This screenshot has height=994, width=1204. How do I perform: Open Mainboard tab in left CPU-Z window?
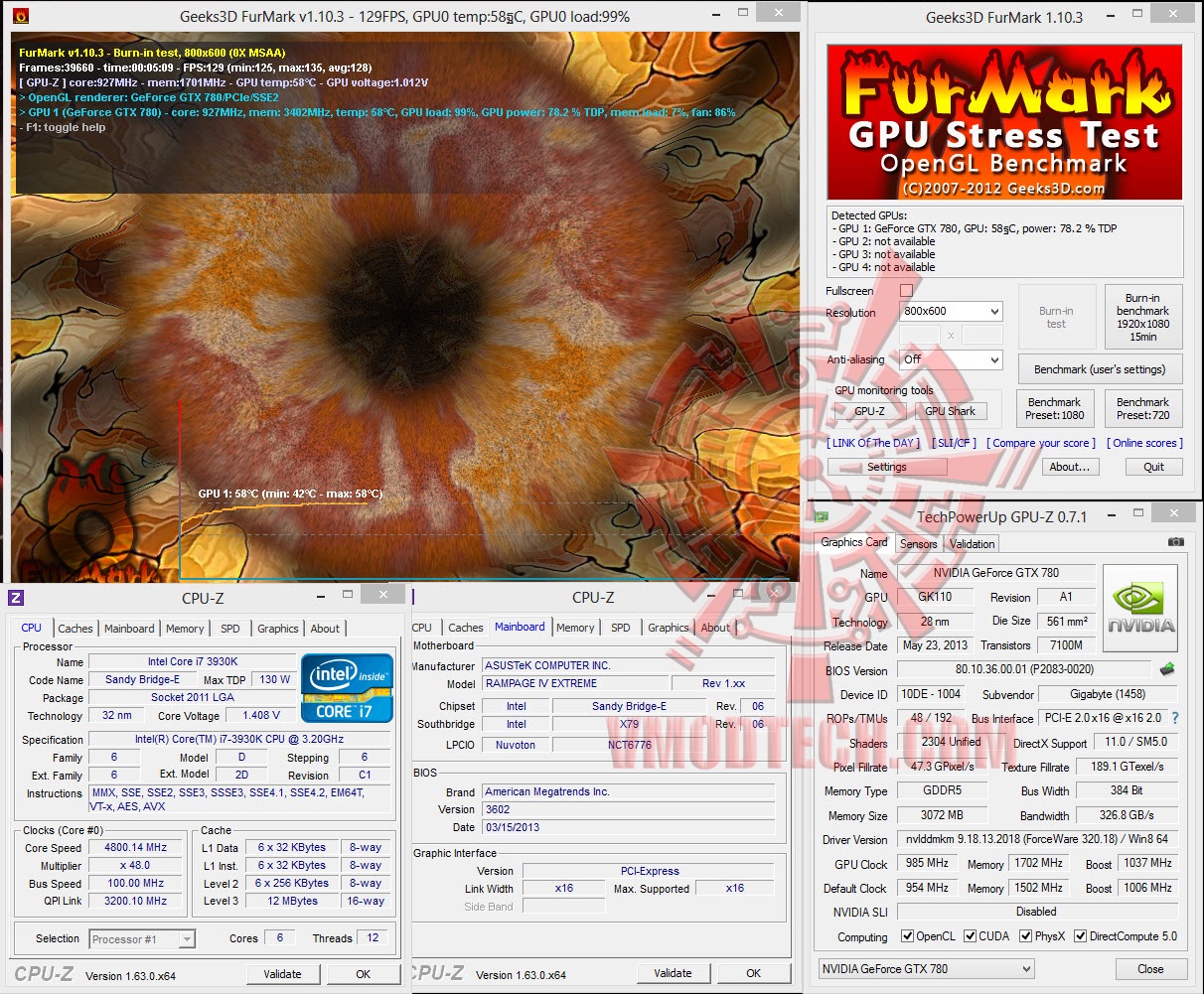tap(129, 629)
